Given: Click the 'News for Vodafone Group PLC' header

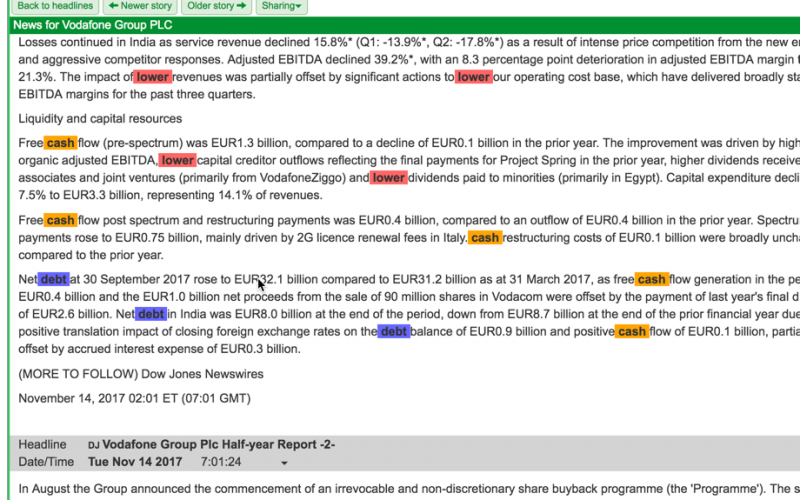Looking at the screenshot, I should coord(93,25).
